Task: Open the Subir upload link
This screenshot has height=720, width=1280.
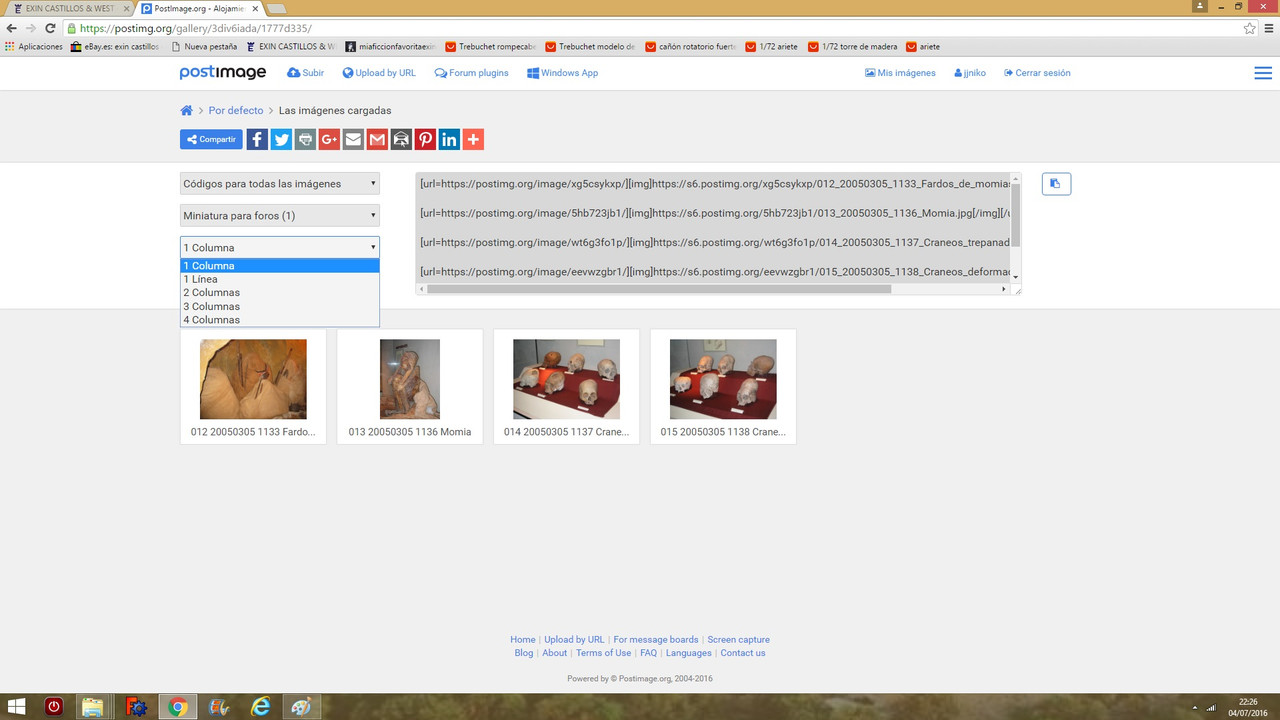Action: 305,73
